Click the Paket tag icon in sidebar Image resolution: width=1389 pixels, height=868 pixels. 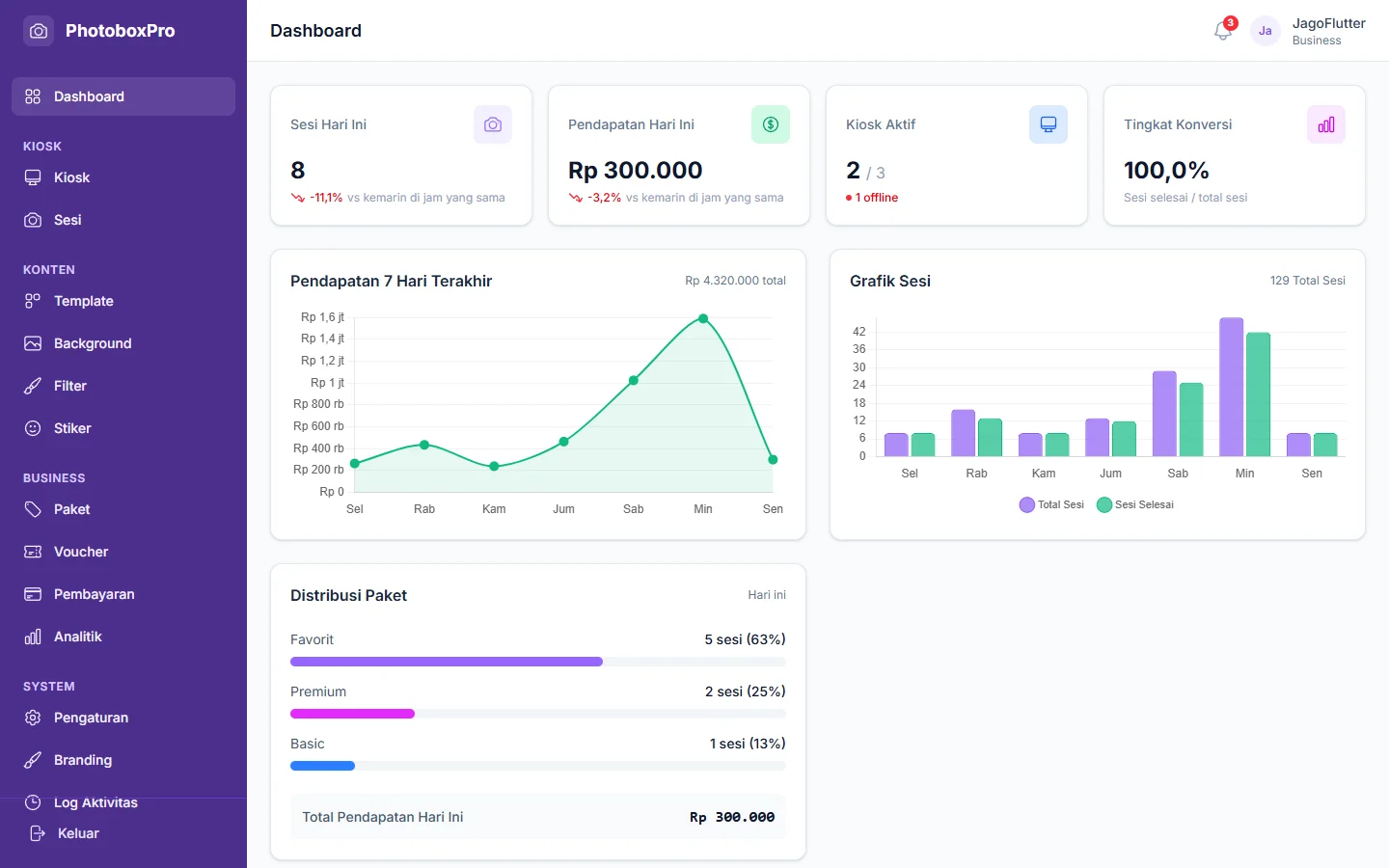click(33, 509)
